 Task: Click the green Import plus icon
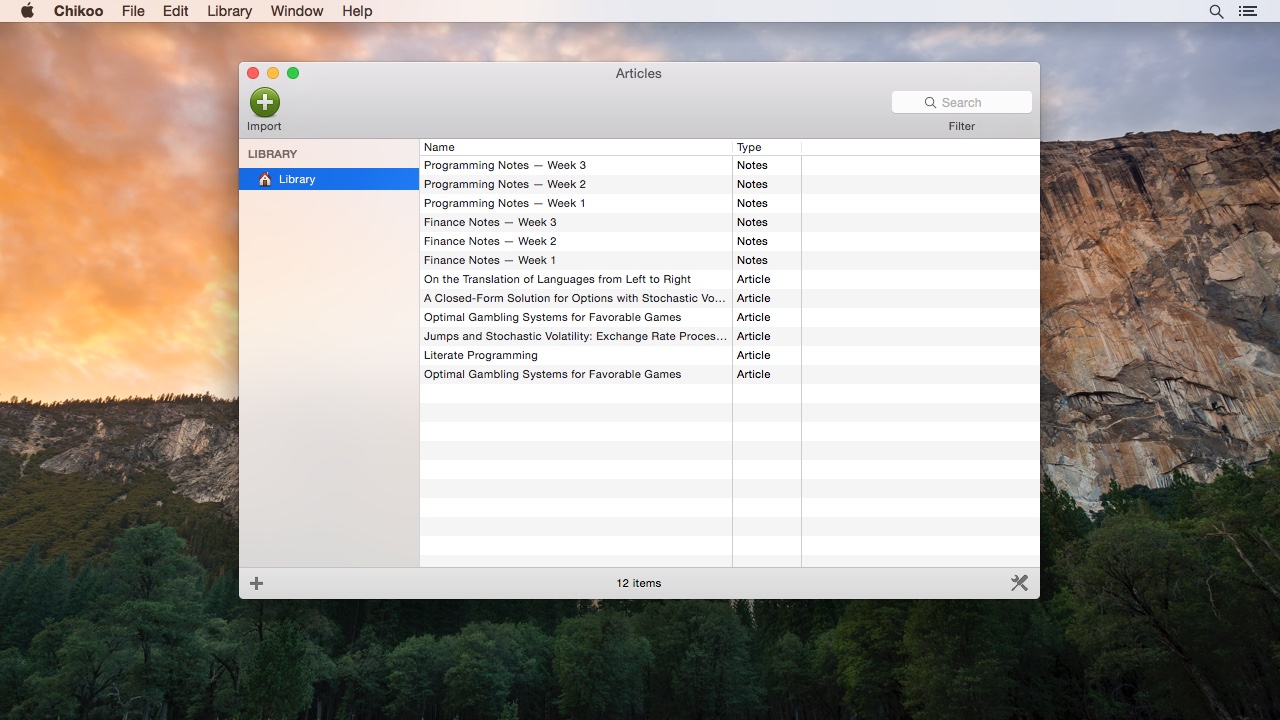[x=265, y=102]
